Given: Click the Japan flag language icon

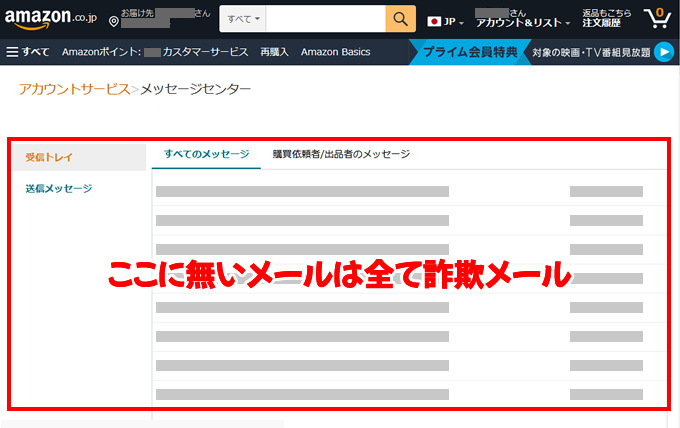Looking at the screenshot, I should click(434, 21).
